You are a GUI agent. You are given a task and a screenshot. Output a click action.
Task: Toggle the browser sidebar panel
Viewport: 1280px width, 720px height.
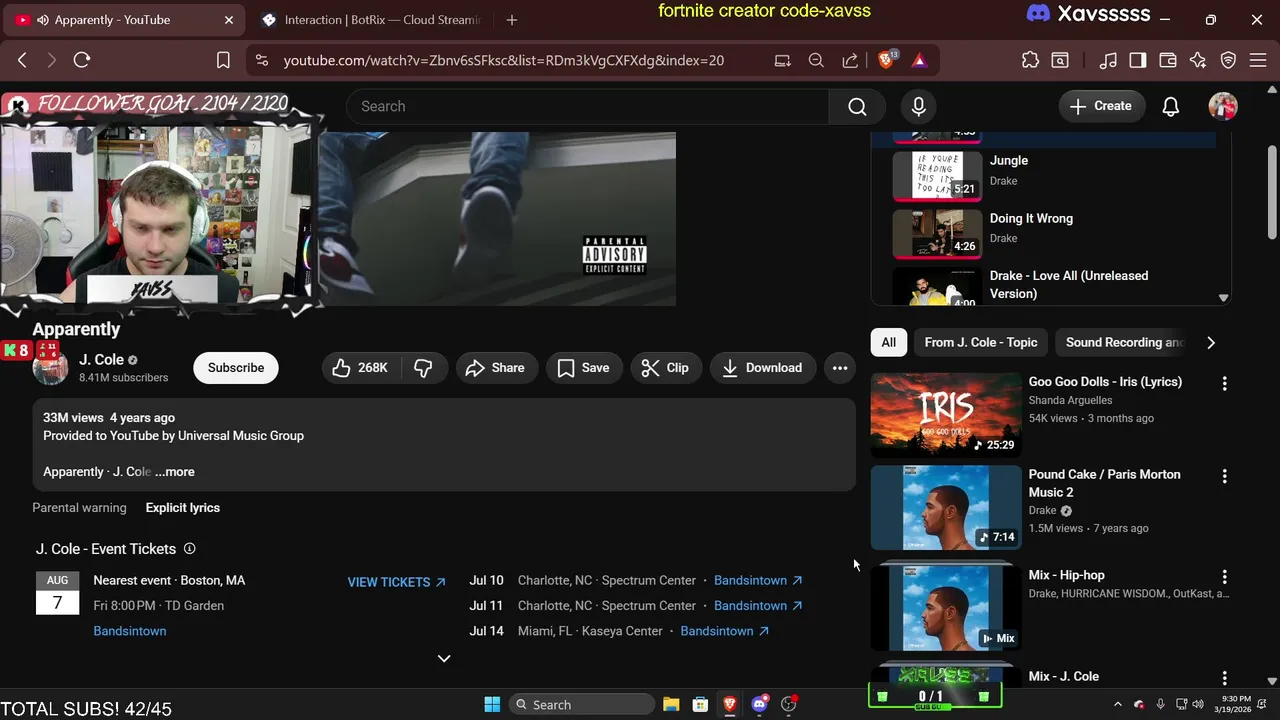coord(1137,60)
